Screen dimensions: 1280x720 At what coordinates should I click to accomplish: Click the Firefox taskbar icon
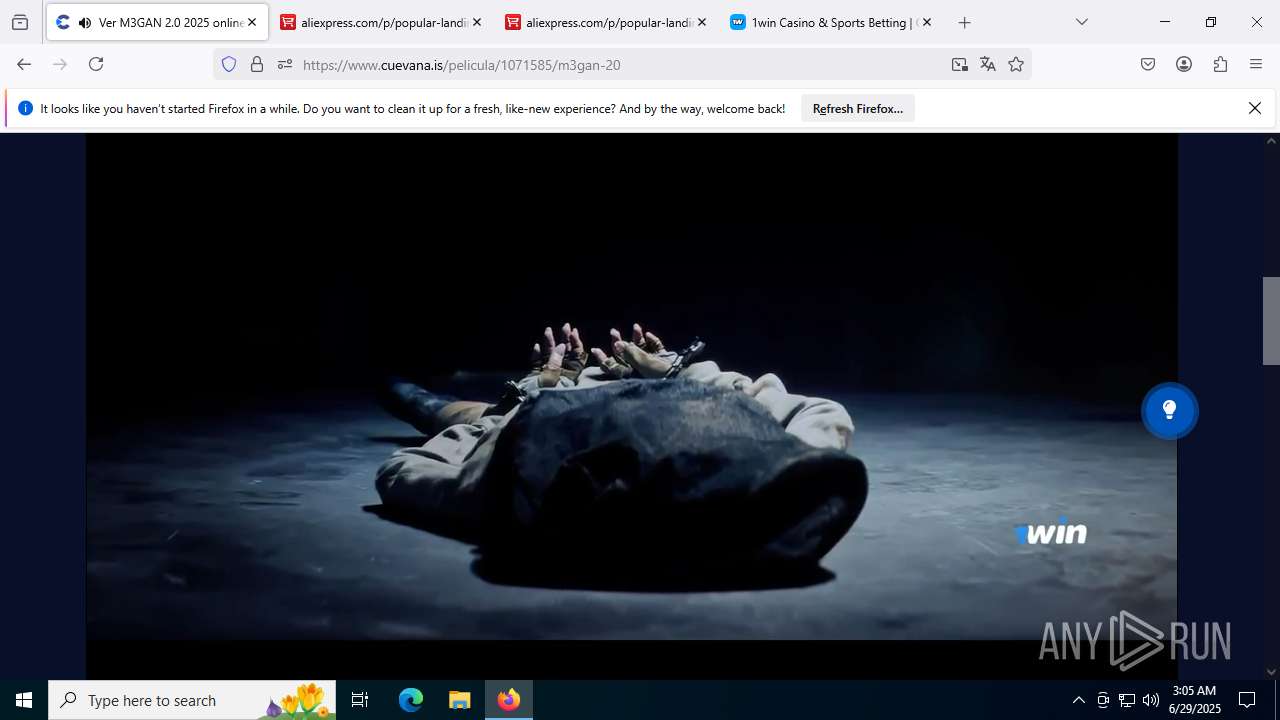pos(509,700)
